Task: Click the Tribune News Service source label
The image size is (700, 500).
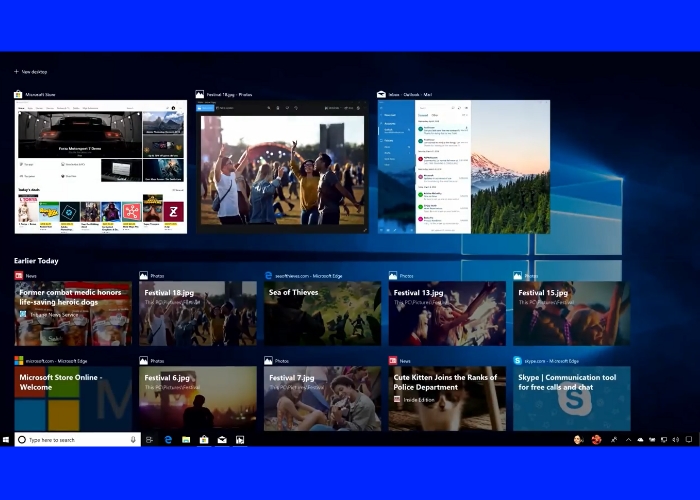Action: click(54, 315)
